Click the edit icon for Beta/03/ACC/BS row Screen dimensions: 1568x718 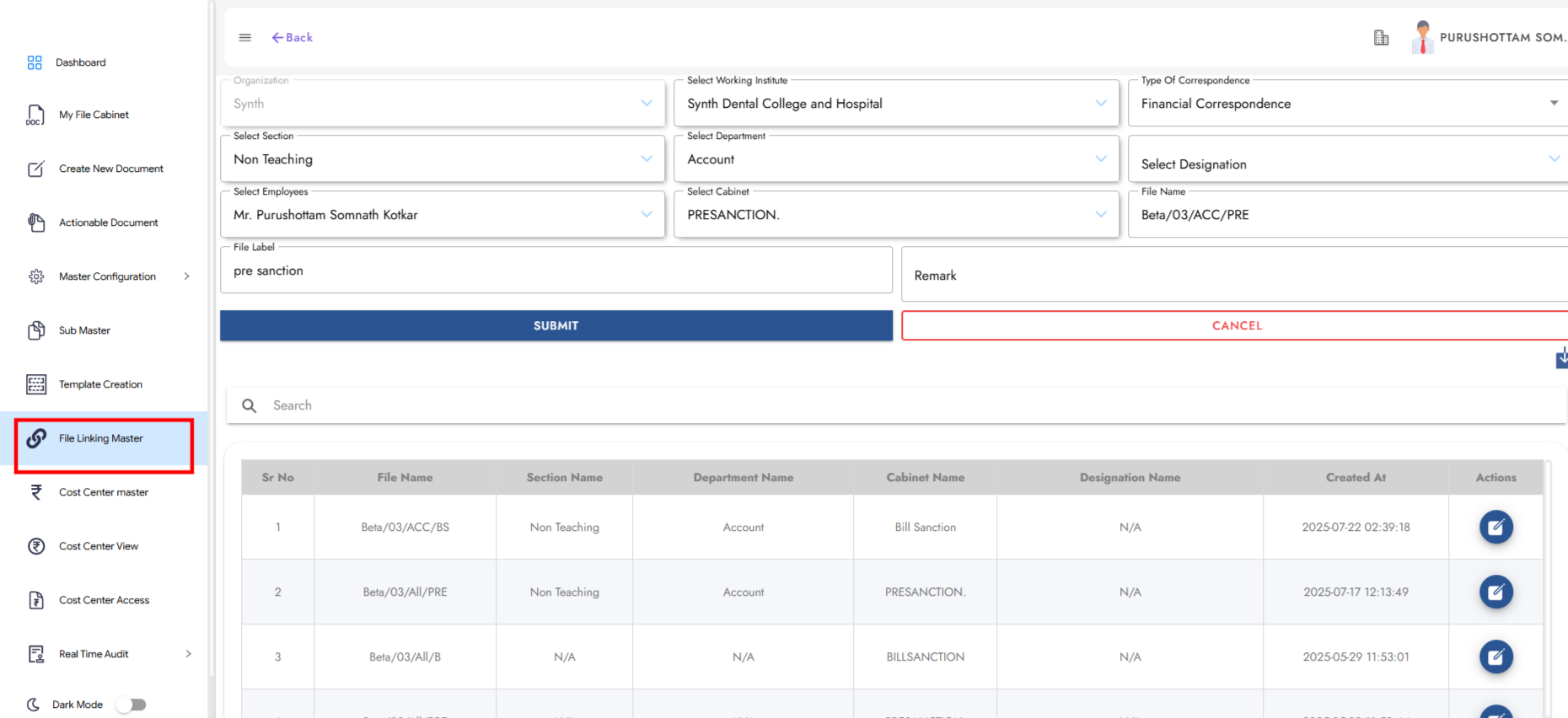point(1496,528)
